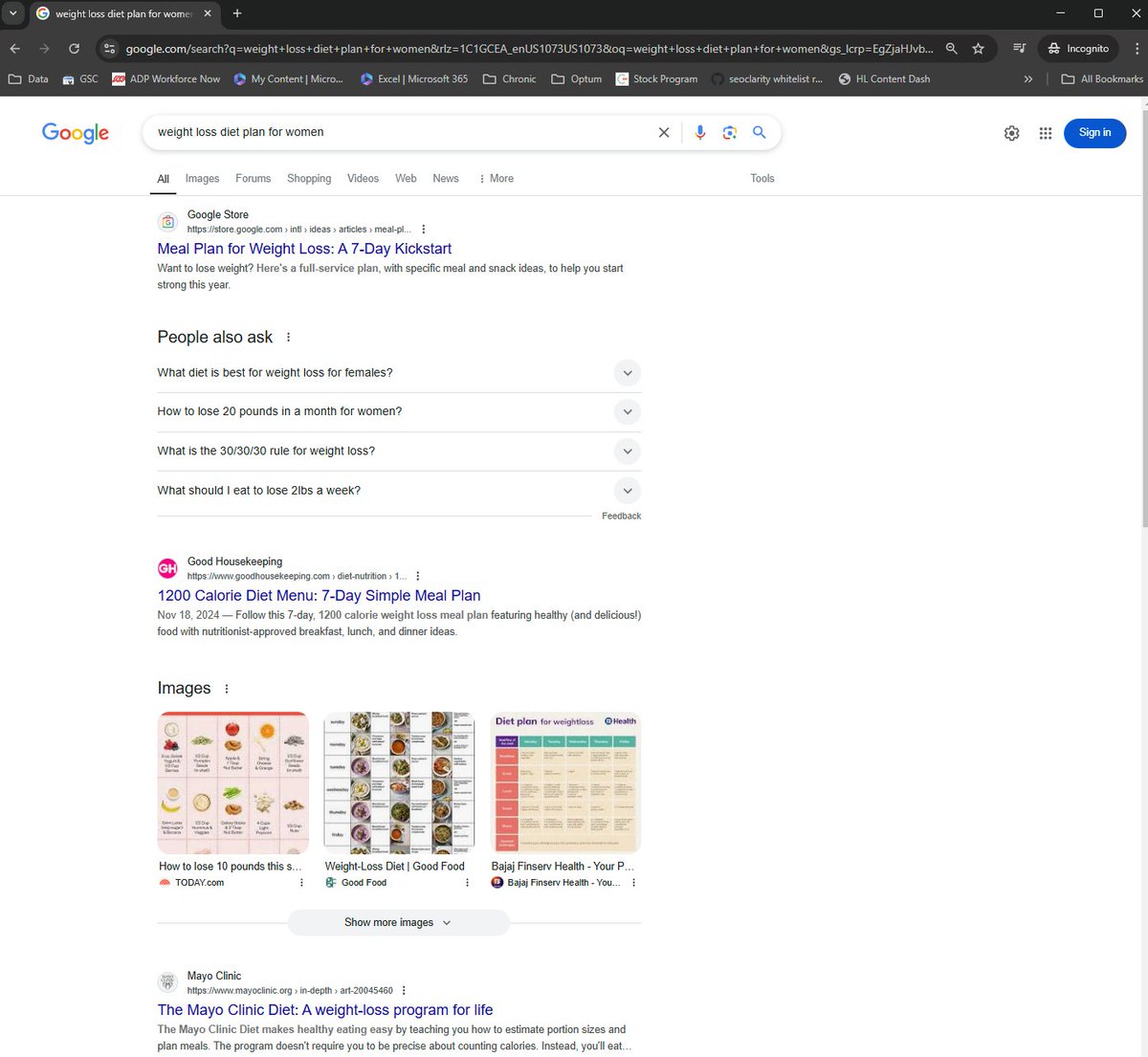Bookmark this page with star icon
The image size is (1148, 1057).
click(x=978, y=48)
